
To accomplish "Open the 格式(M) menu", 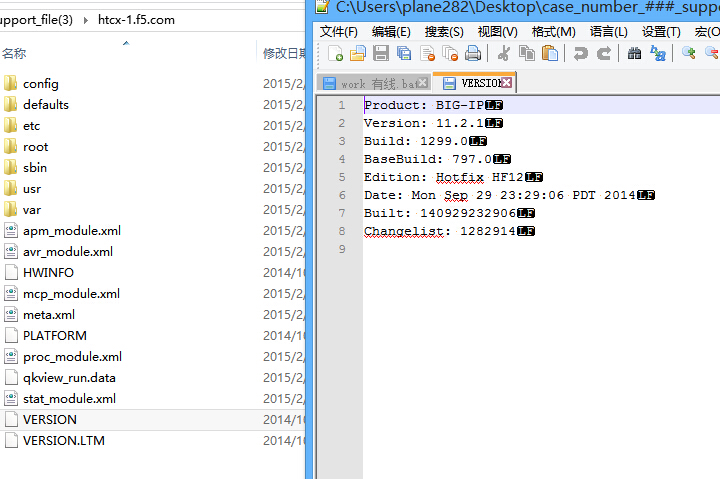I will [x=553, y=32].
